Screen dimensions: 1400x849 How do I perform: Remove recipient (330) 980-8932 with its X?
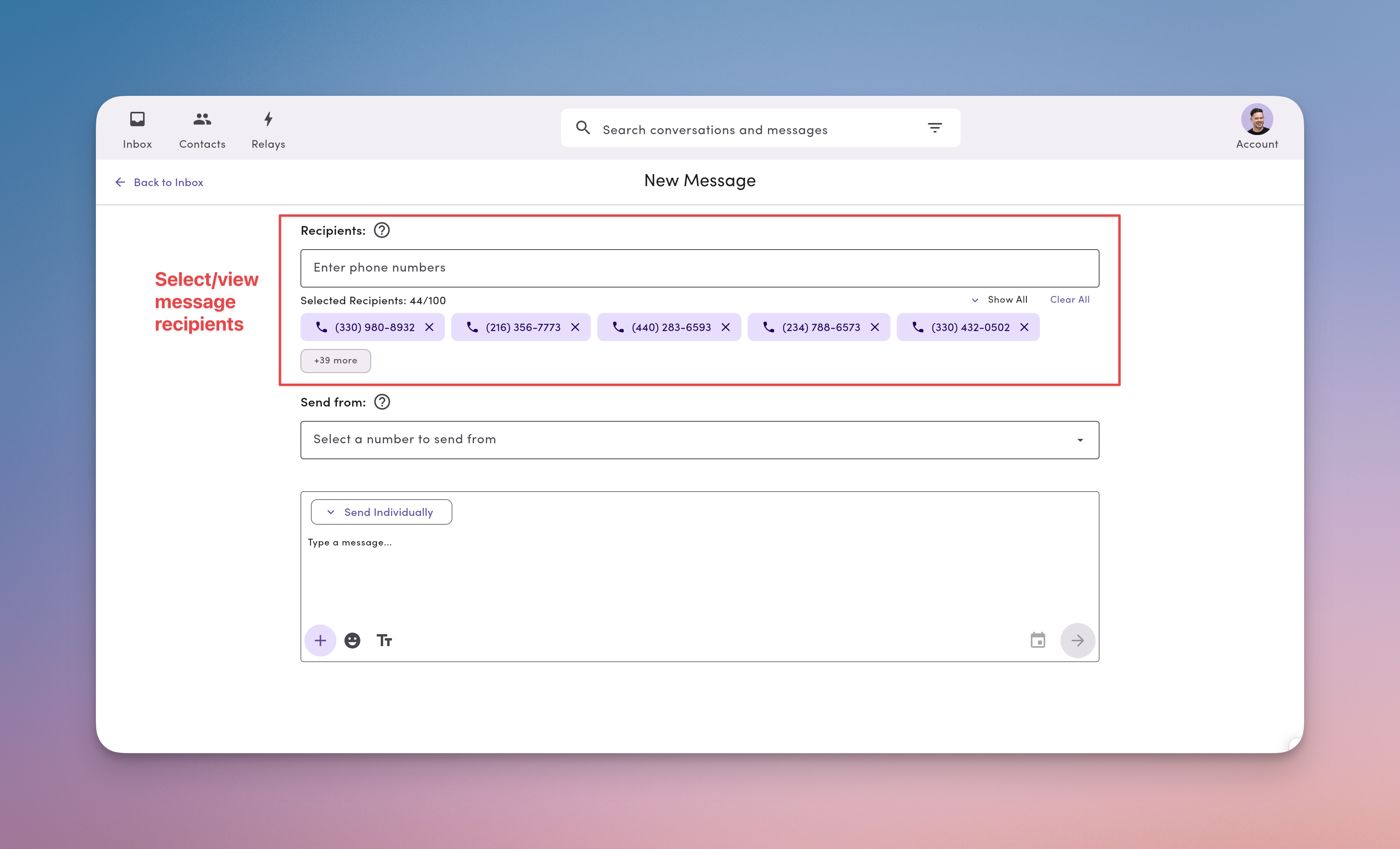[x=430, y=327]
